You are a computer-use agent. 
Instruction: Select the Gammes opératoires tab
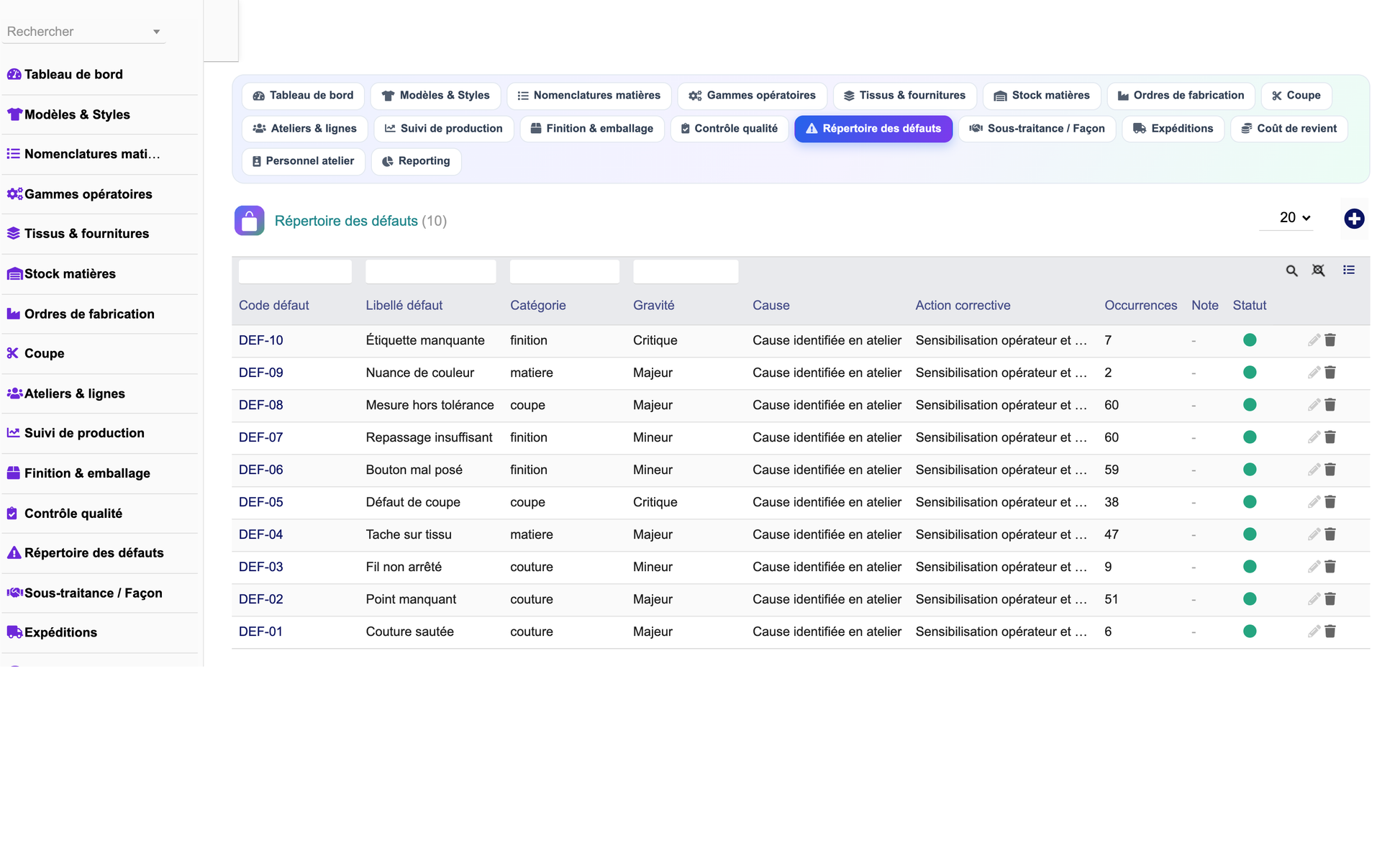[752, 96]
